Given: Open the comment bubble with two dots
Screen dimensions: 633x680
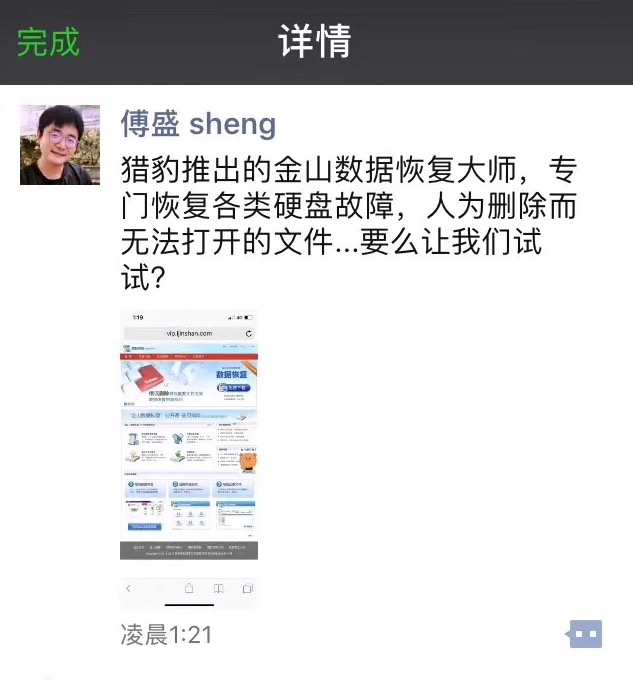Looking at the screenshot, I should pyautogui.click(x=584, y=634).
